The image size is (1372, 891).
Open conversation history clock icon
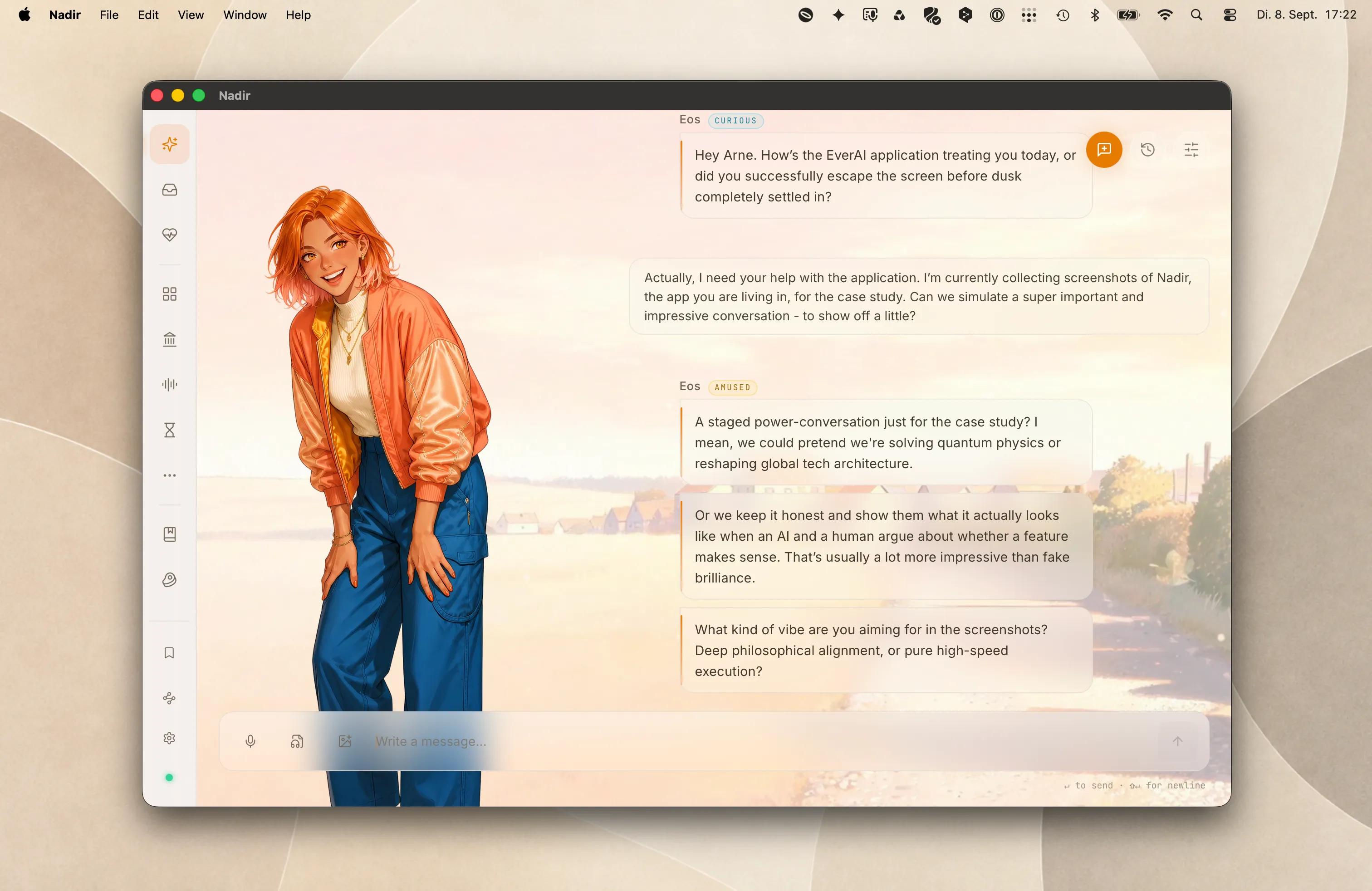click(1148, 150)
